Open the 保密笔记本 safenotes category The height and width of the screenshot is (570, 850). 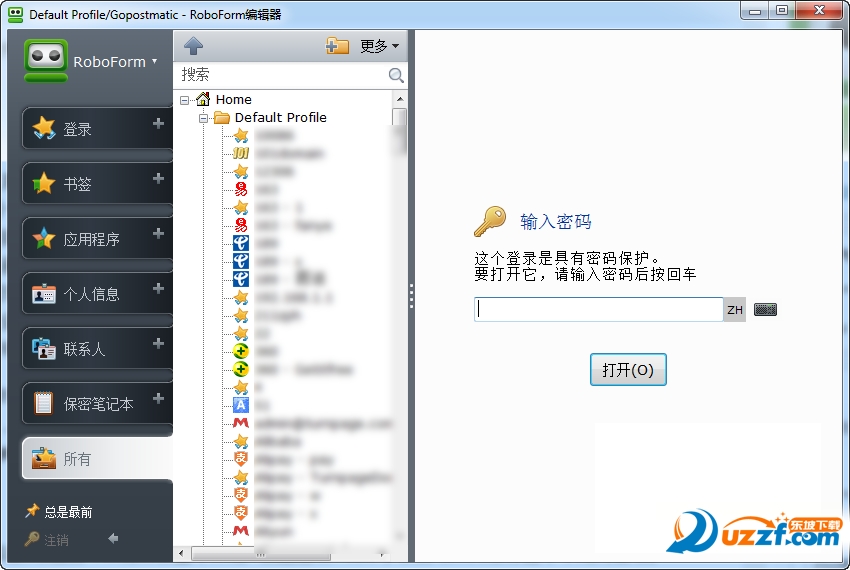click(x=98, y=404)
